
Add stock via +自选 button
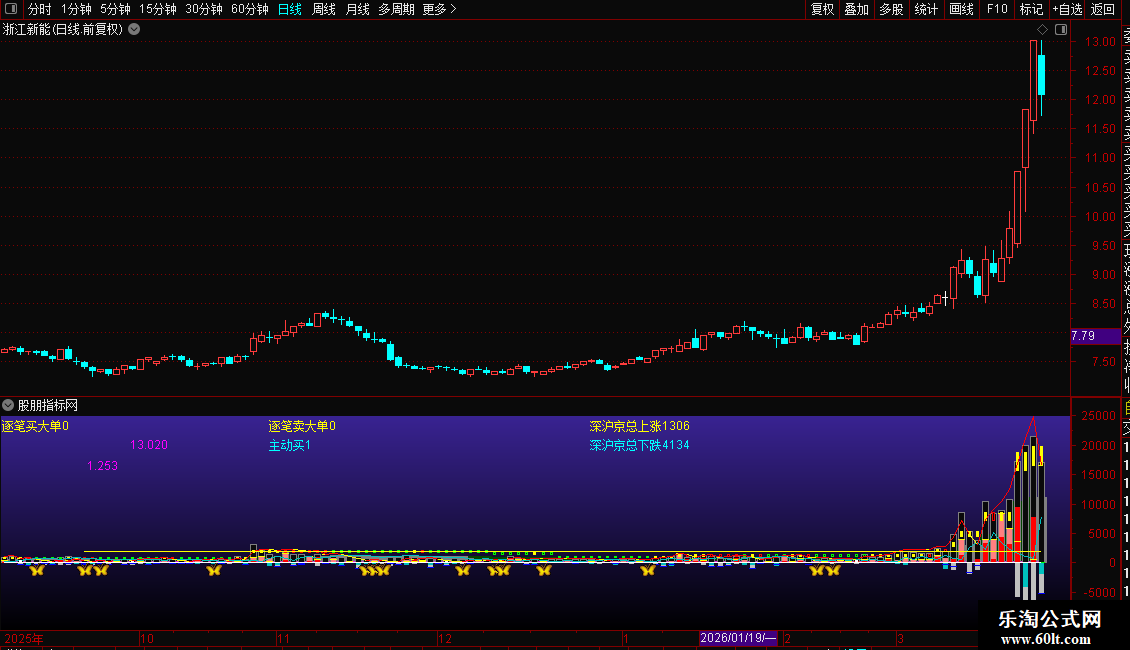coord(1067,9)
